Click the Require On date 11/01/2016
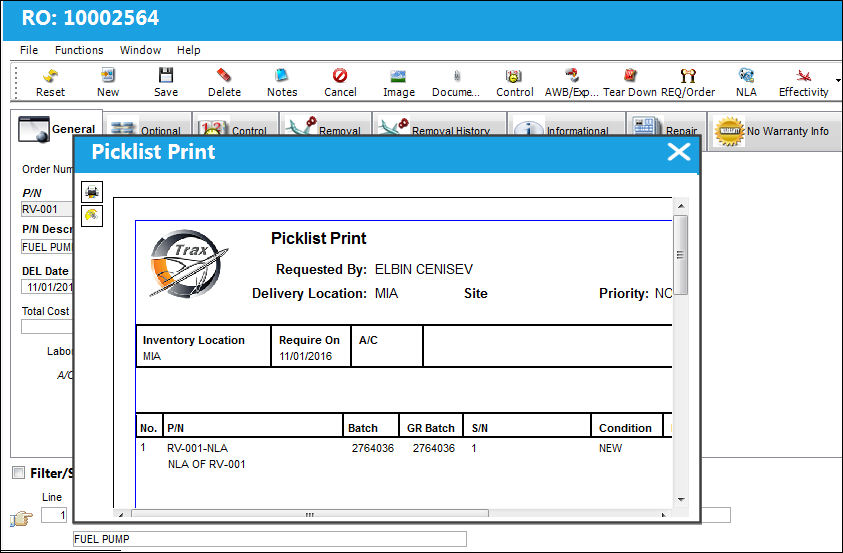 (x=305, y=356)
